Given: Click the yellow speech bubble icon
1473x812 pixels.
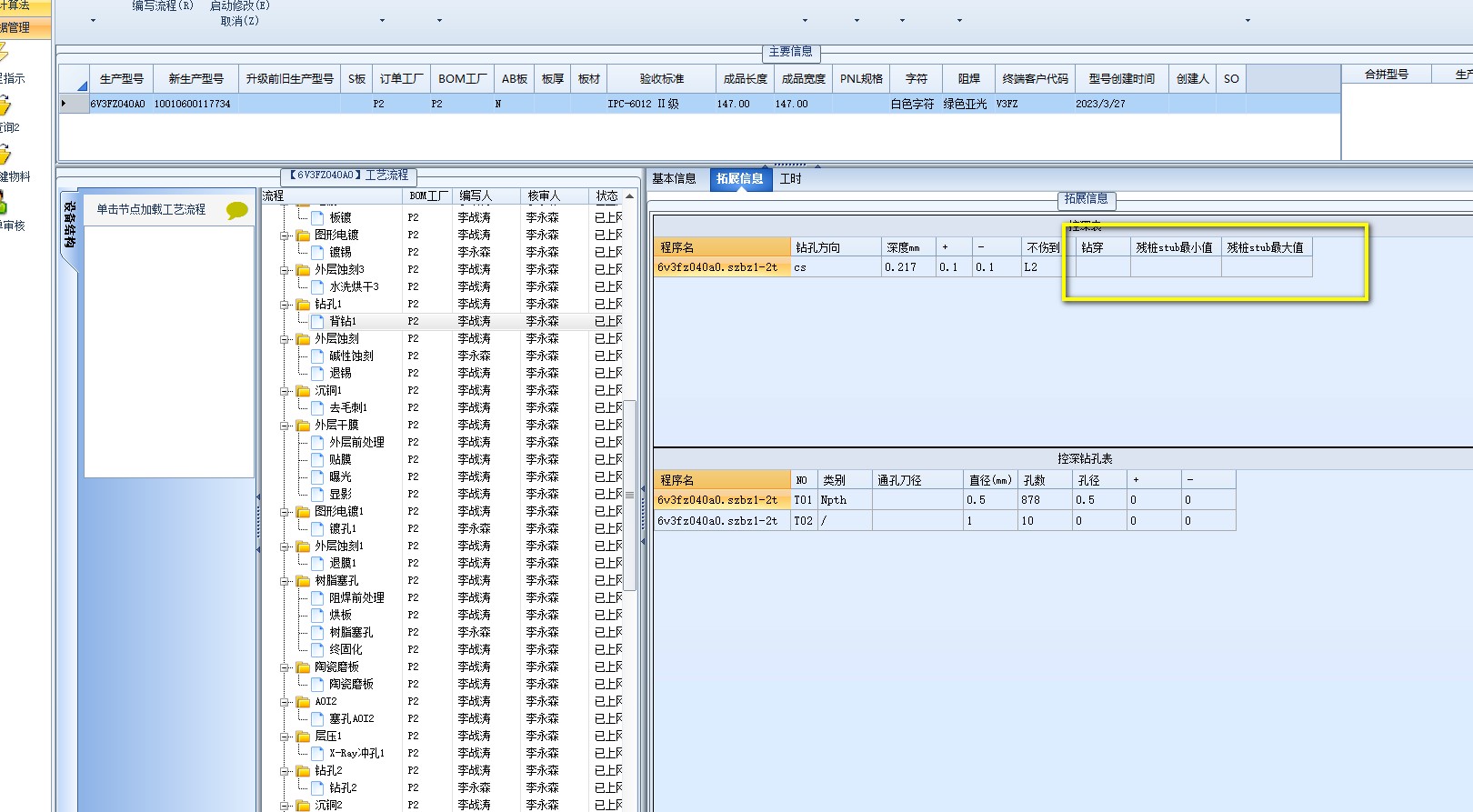Looking at the screenshot, I should [x=236, y=210].
